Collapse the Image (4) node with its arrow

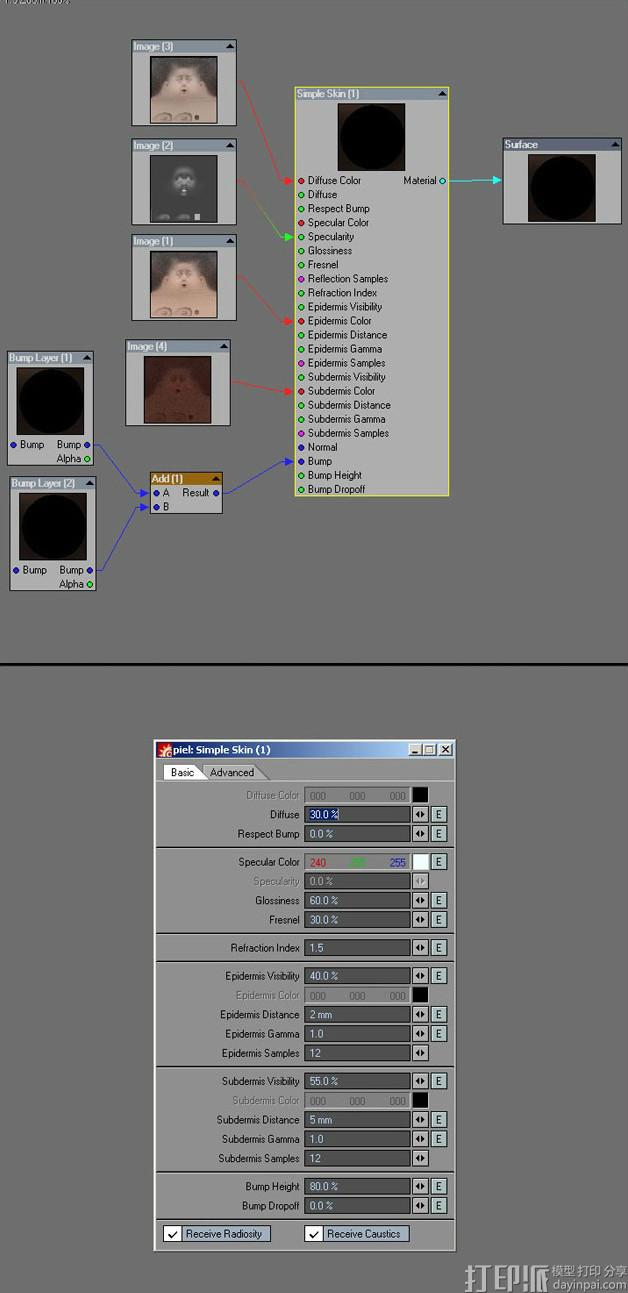coord(222,346)
